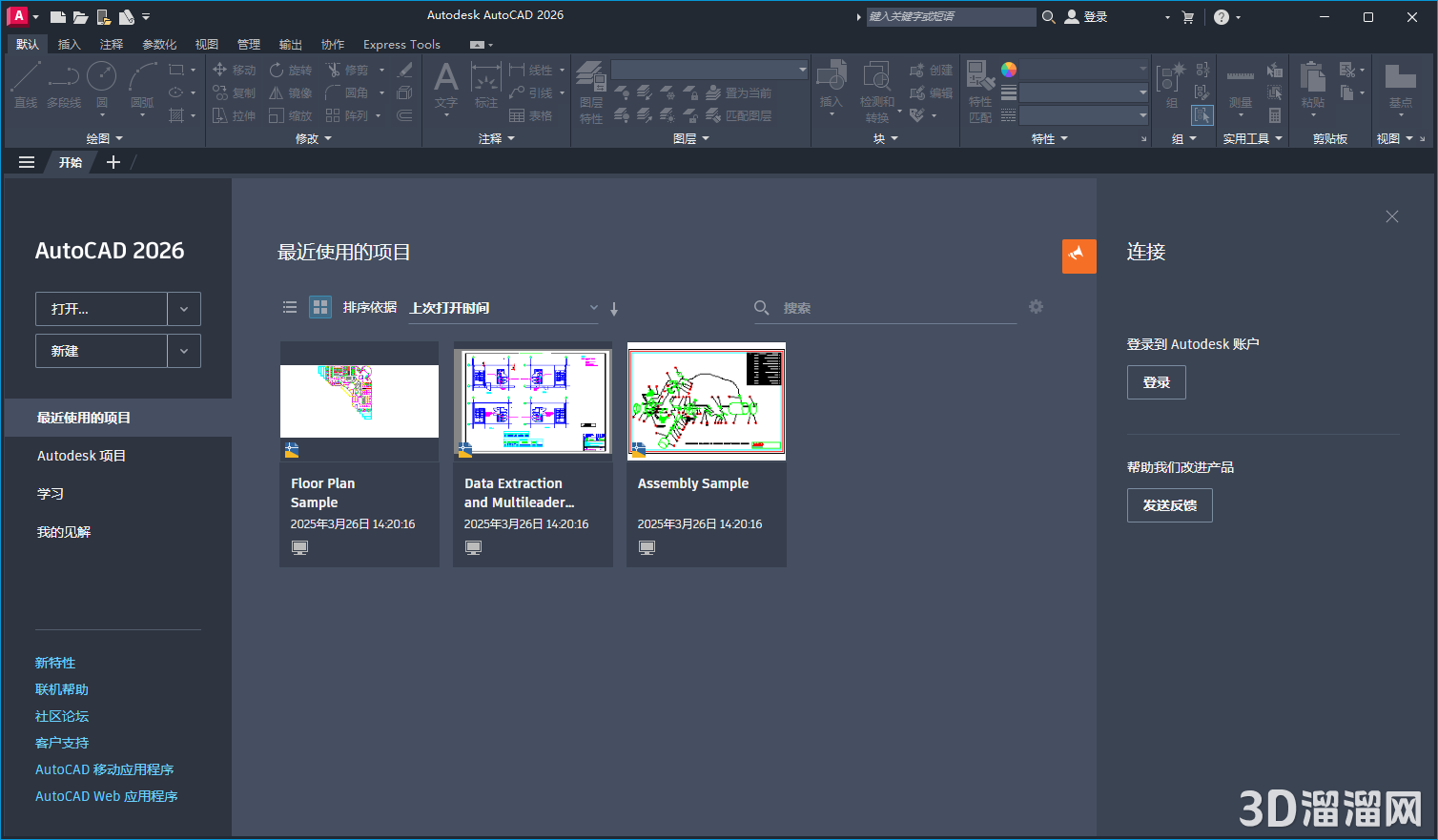Switch to the 输出 ribbon tab

click(x=291, y=45)
